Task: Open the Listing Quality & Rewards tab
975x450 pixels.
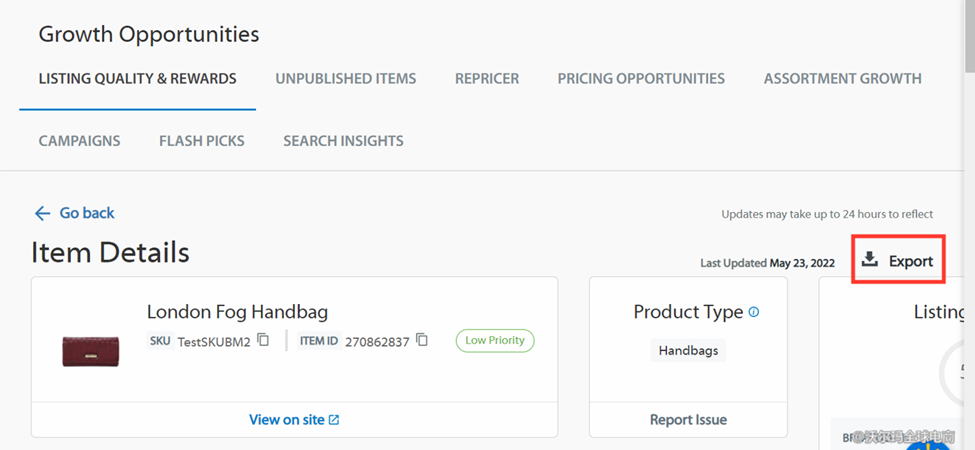Action: click(137, 78)
